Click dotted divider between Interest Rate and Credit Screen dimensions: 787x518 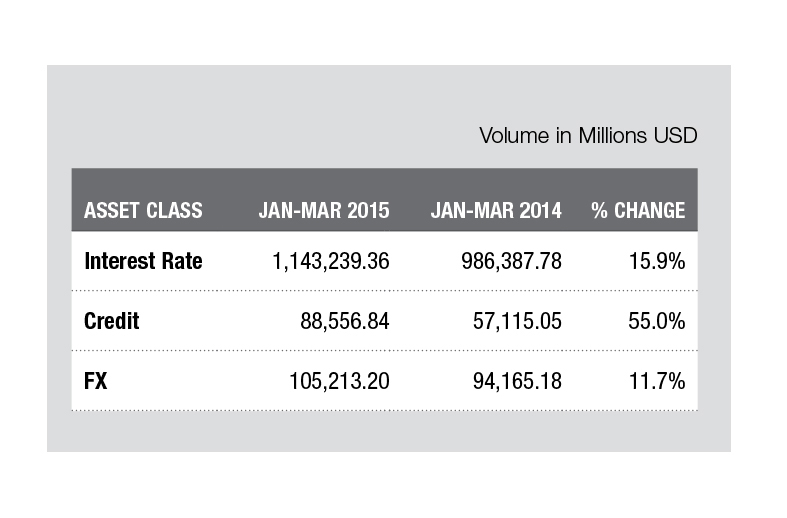(384, 291)
